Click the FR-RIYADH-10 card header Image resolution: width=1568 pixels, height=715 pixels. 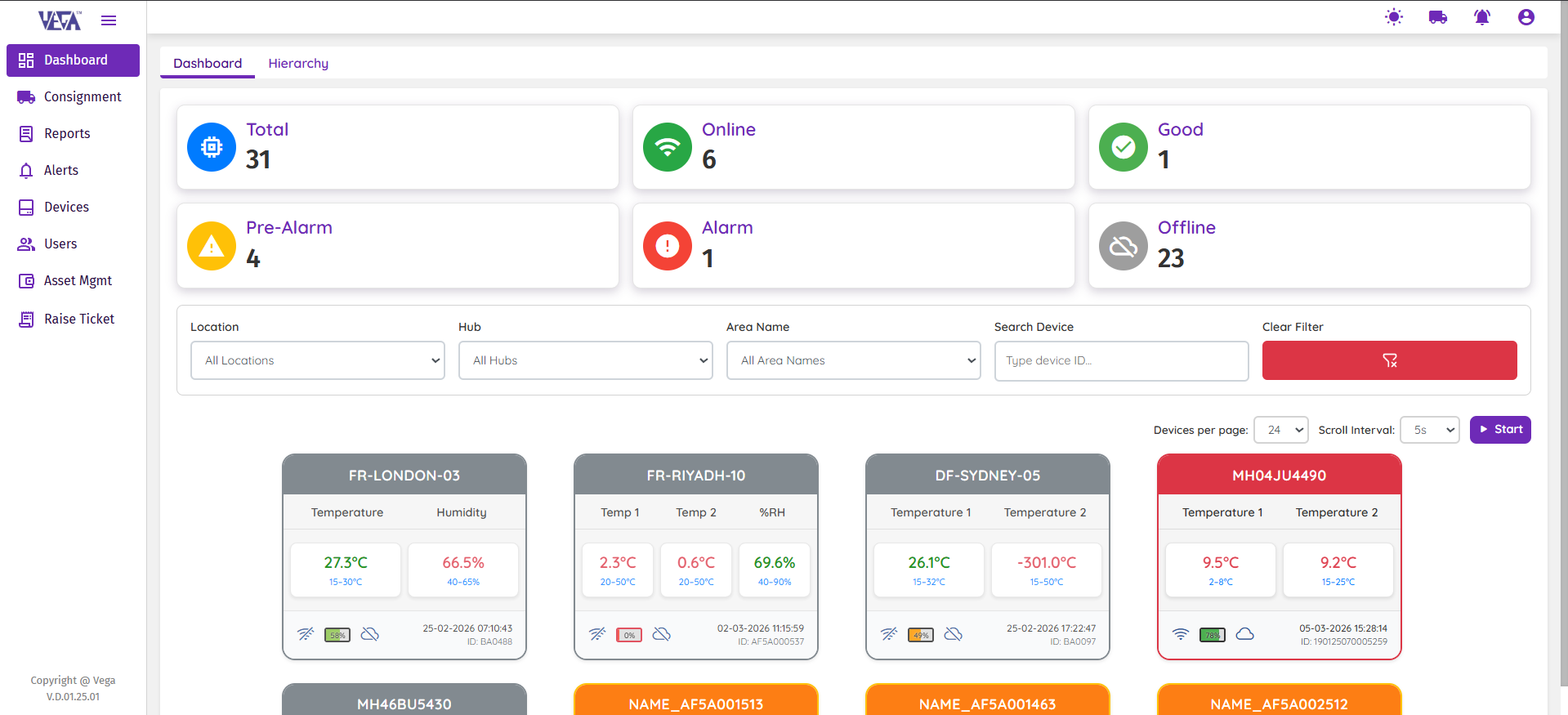pos(696,475)
